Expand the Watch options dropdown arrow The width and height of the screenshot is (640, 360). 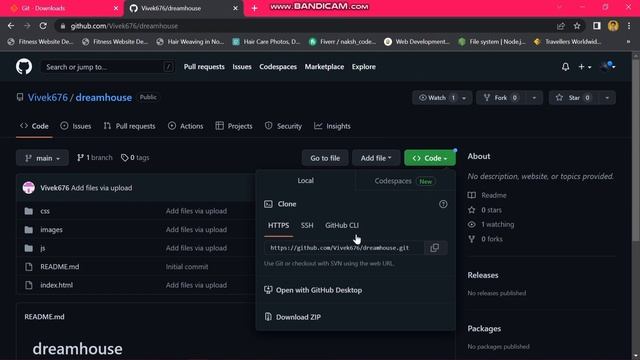(464, 98)
